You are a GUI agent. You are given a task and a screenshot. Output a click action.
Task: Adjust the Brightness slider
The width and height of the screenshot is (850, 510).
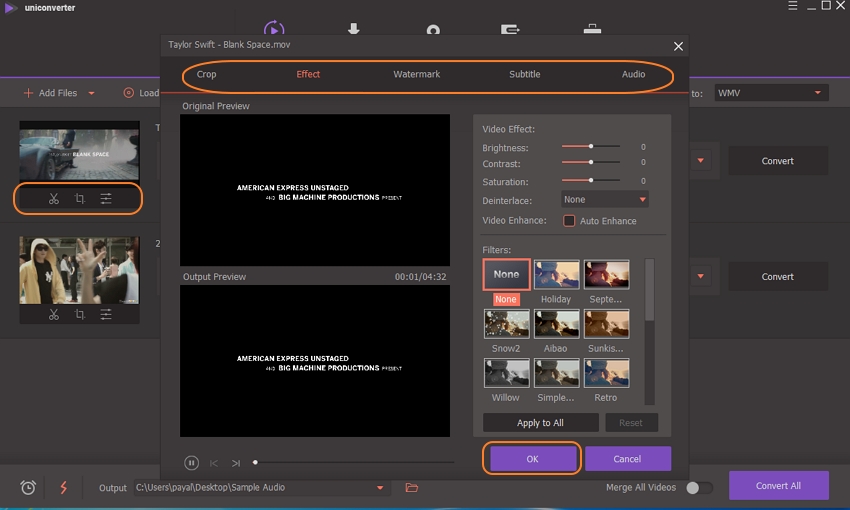tap(591, 146)
